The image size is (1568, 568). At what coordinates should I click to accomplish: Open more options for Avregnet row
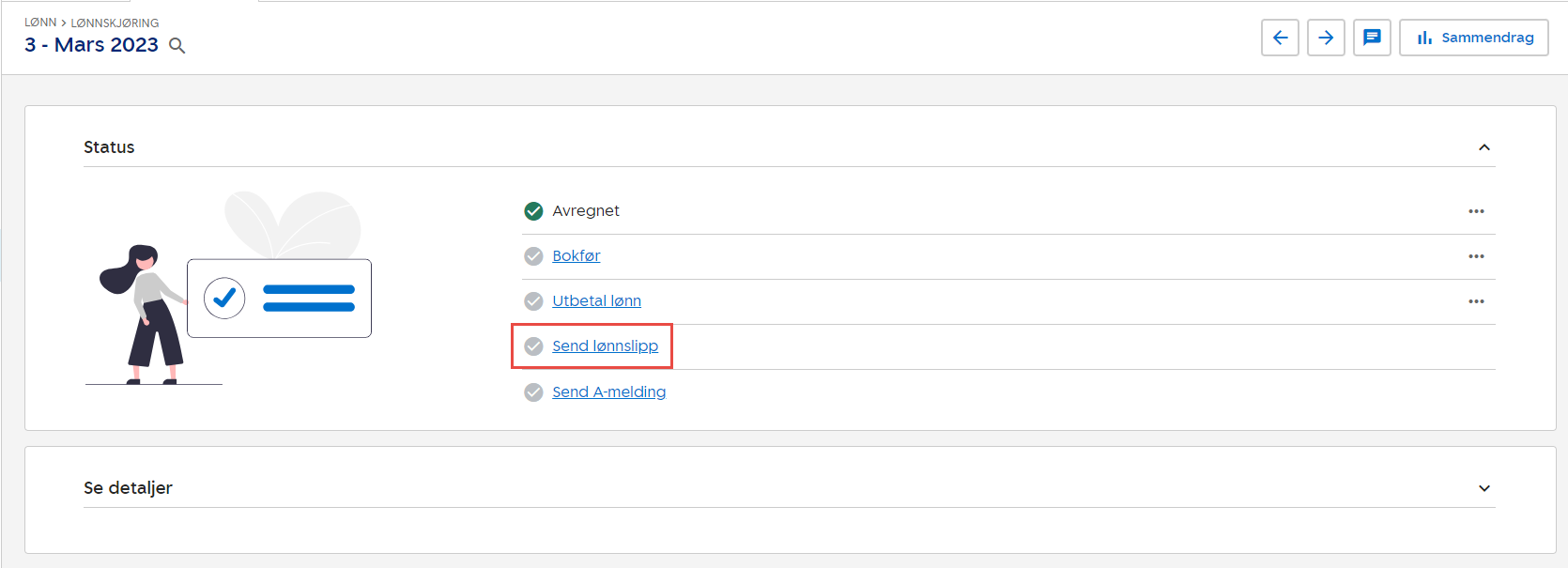[1476, 211]
